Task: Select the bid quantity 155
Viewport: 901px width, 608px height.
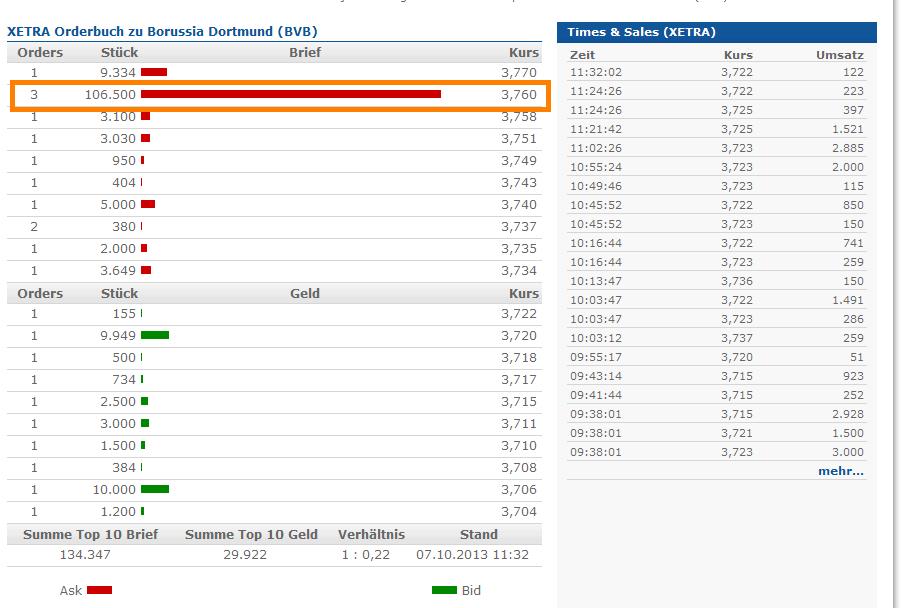Action: click(x=124, y=313)
